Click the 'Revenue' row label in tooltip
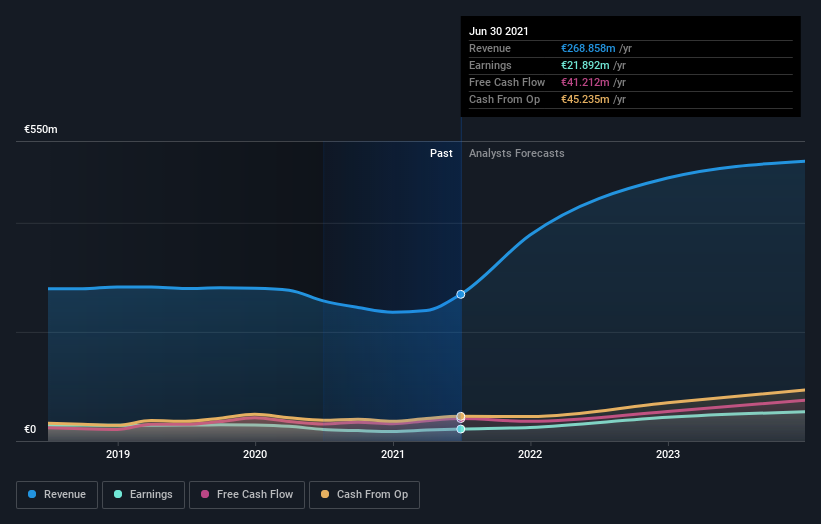The width and height of the screenshot is (821, 524). click(x=490, y=48)
